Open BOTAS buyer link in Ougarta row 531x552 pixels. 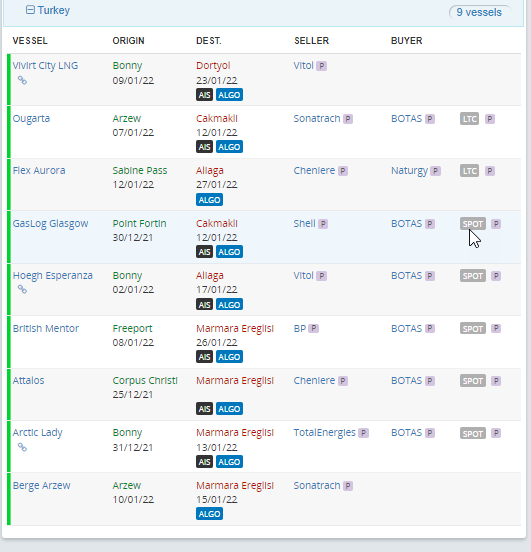(406, 118)
